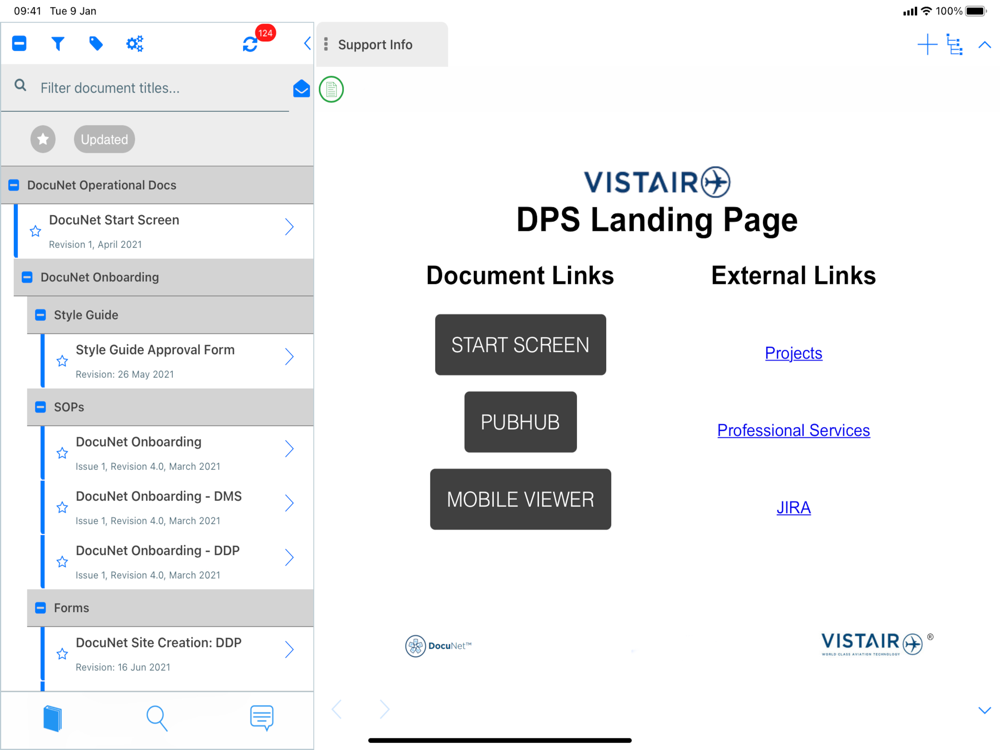The height and width of the screenshot is (750, 1000).
Task: Tap the Wi-Fi icon in status bar
Action: tap(926, 11)
